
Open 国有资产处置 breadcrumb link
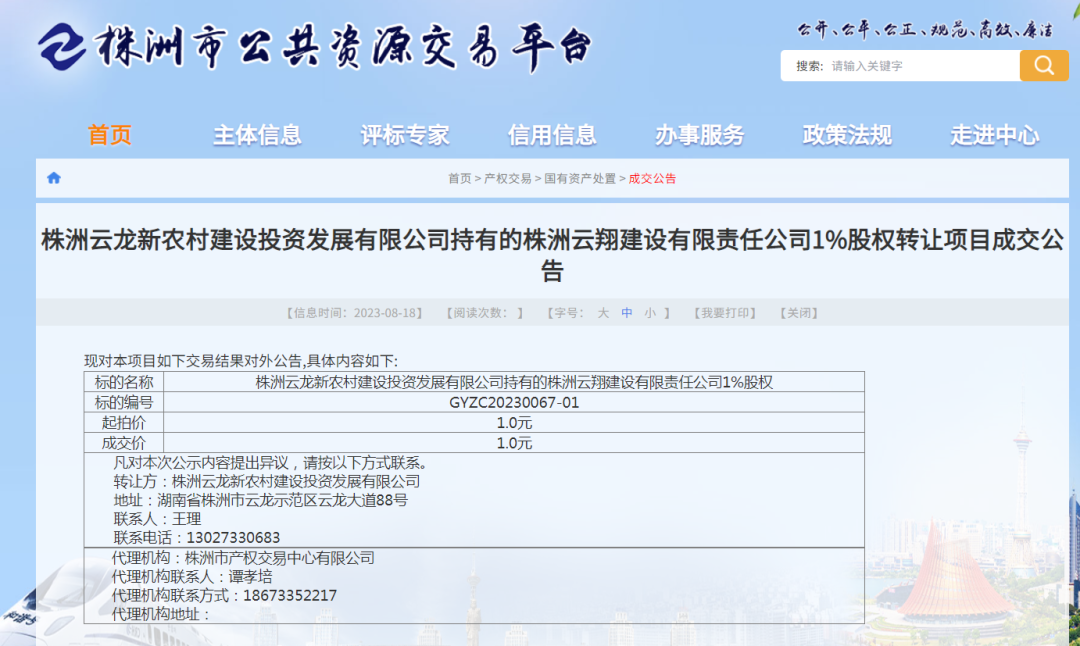(x=580, y=178)
